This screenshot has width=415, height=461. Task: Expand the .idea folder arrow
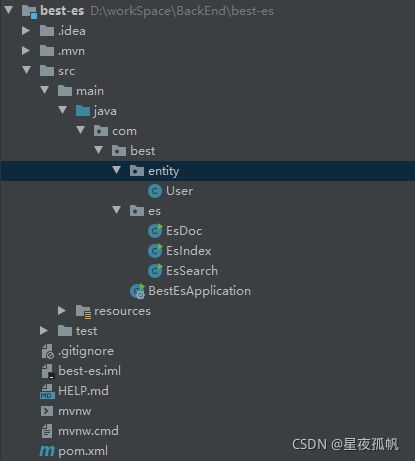(26, 31)
